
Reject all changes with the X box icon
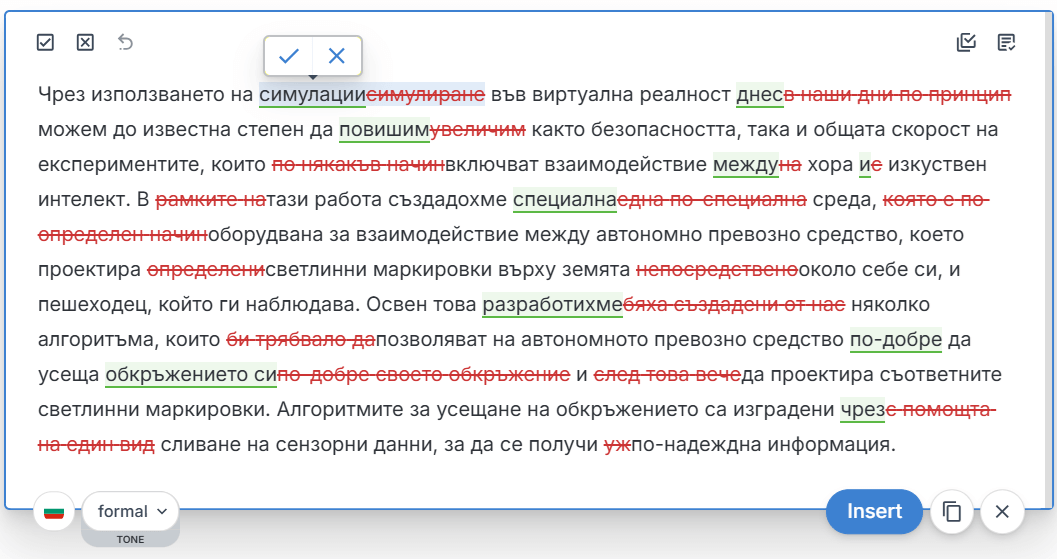click(x=85, y=42)
